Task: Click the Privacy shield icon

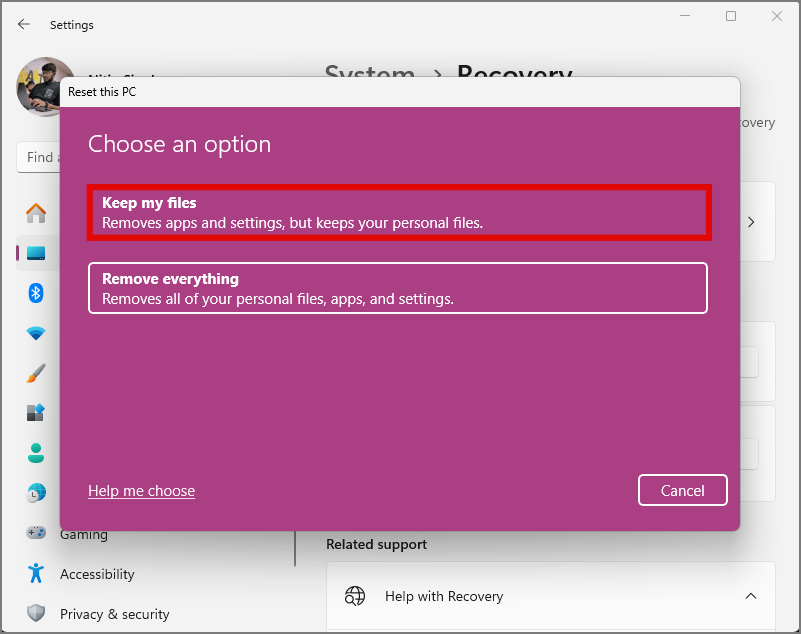Action: coord(36,613)
